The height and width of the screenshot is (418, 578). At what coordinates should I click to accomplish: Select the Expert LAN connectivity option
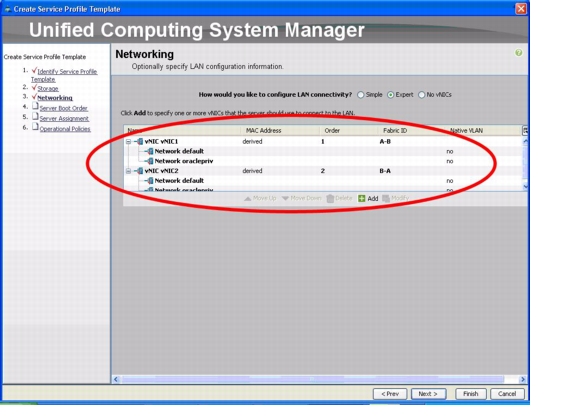pyautogui.click(x=390, y=95)
